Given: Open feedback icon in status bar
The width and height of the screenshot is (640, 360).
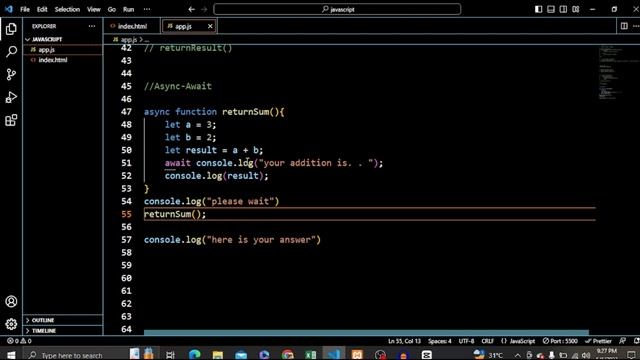Looking at the screenshot, I should 622,341.
